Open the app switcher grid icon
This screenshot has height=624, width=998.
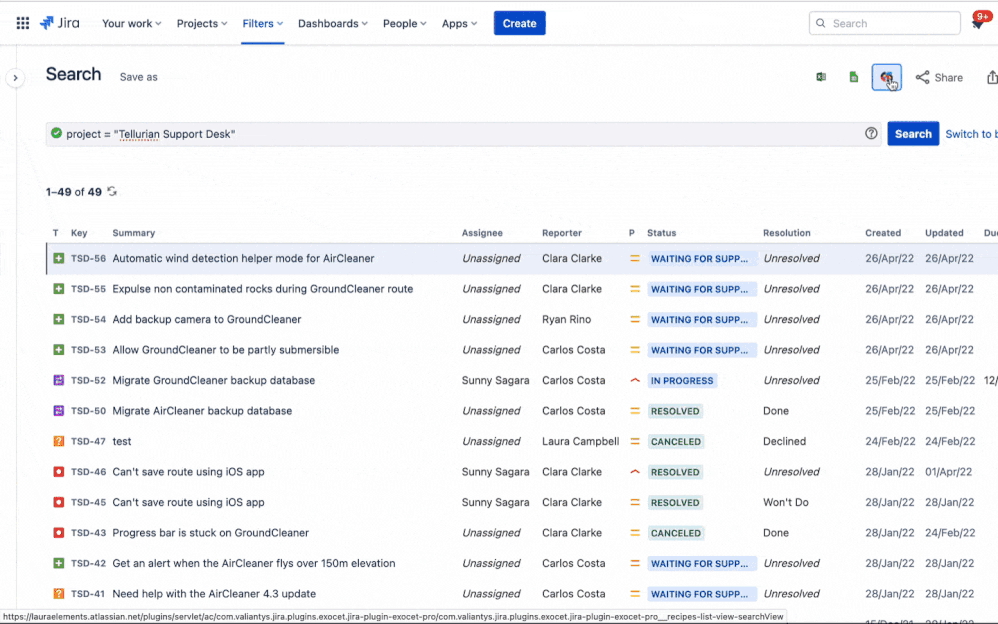point(22,23)
